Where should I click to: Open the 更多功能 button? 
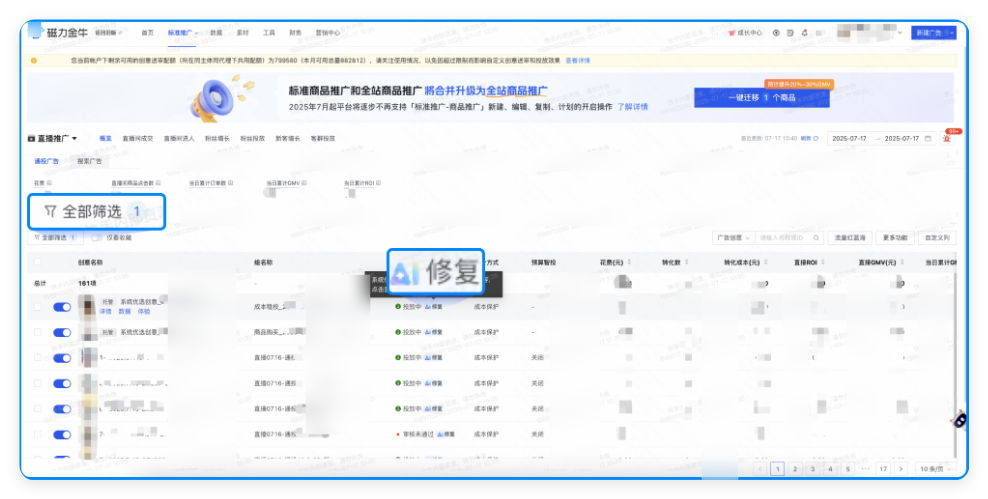pos(895,238)
